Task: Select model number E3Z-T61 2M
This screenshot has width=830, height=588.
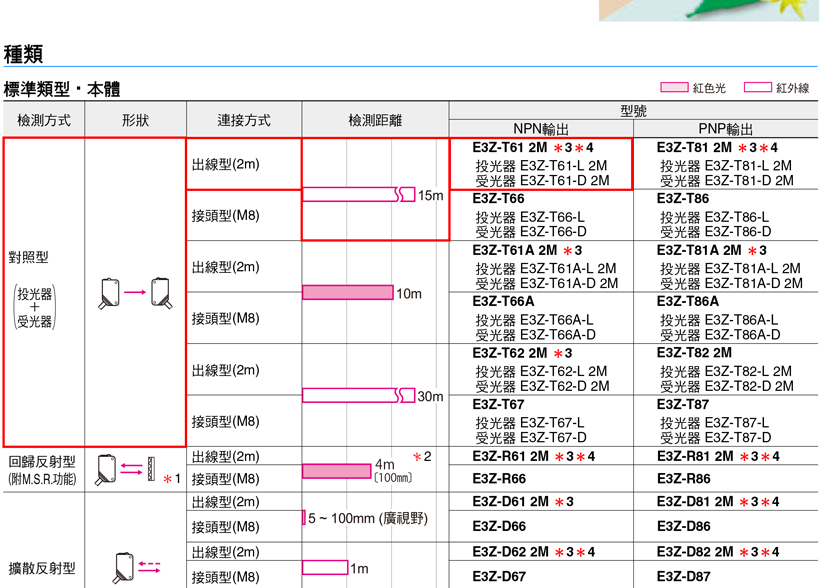Action: tap(510, 148)
